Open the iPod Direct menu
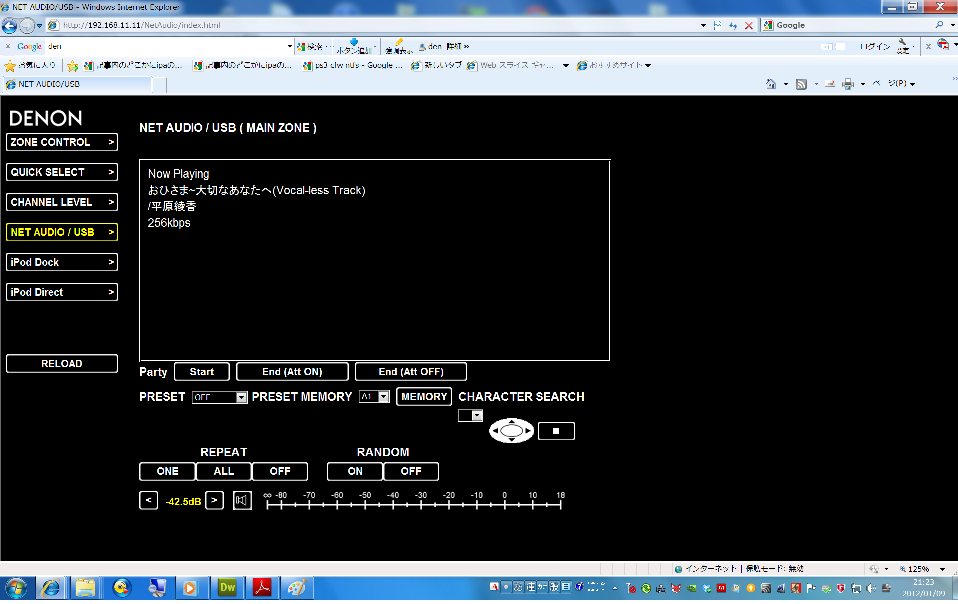Image resolution: width=958 pixels, height=604 pixels. pos(62,292)
